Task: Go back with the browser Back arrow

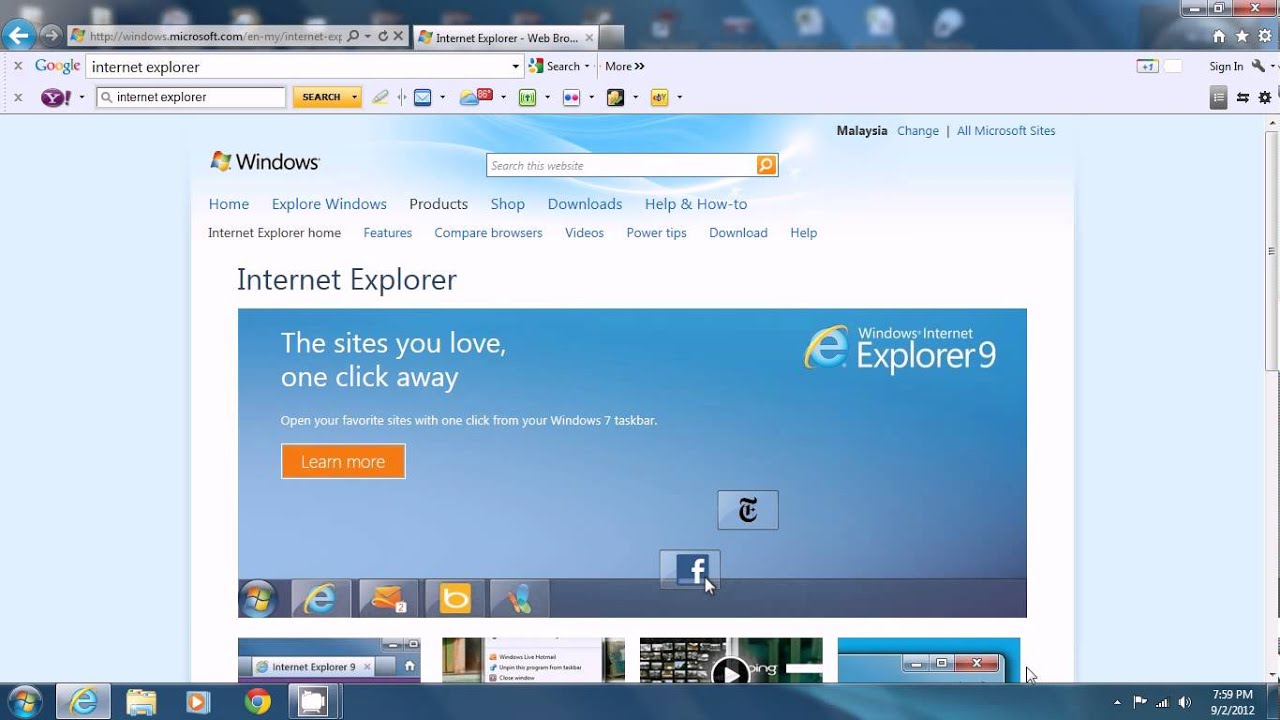Action: tap(17, 37)
